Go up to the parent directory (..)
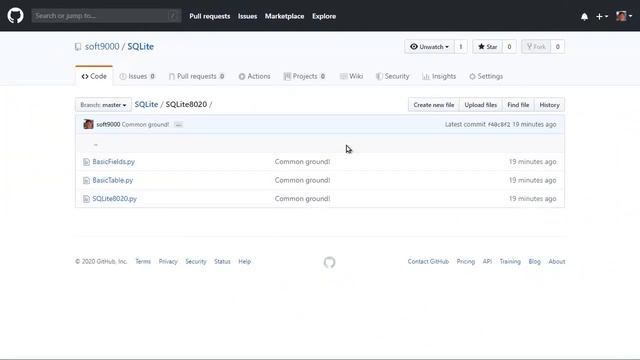This screenshot has height=360, width=640. point(96,144)
